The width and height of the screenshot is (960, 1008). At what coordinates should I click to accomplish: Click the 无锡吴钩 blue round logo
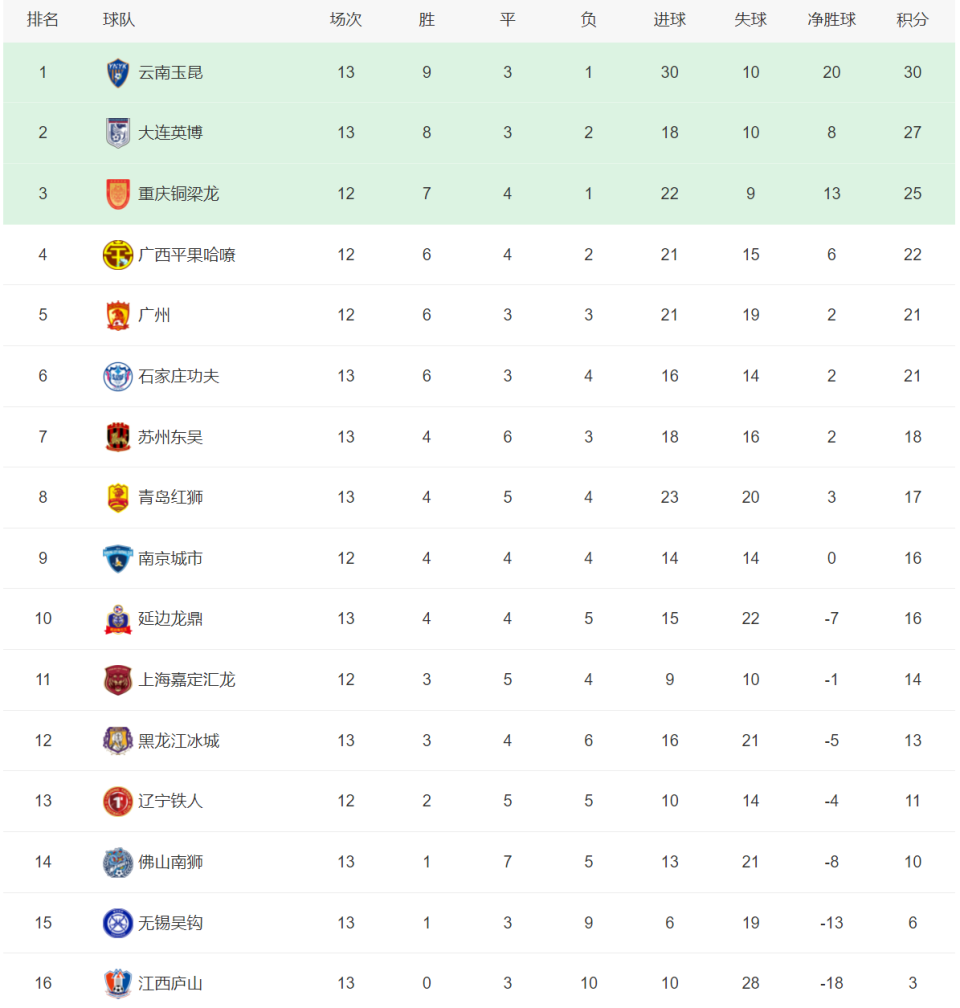click(x=118, y=923)
